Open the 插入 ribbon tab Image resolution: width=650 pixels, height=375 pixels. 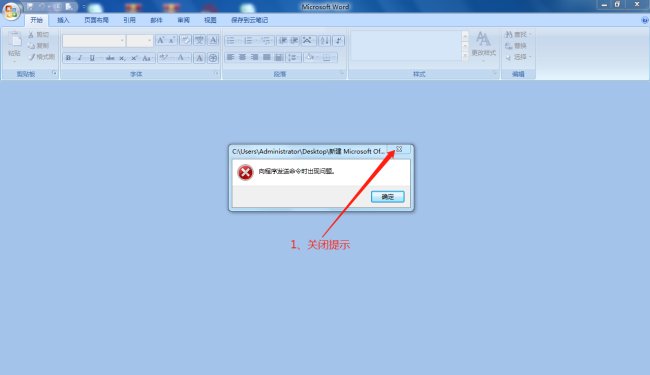pos(63,20)
